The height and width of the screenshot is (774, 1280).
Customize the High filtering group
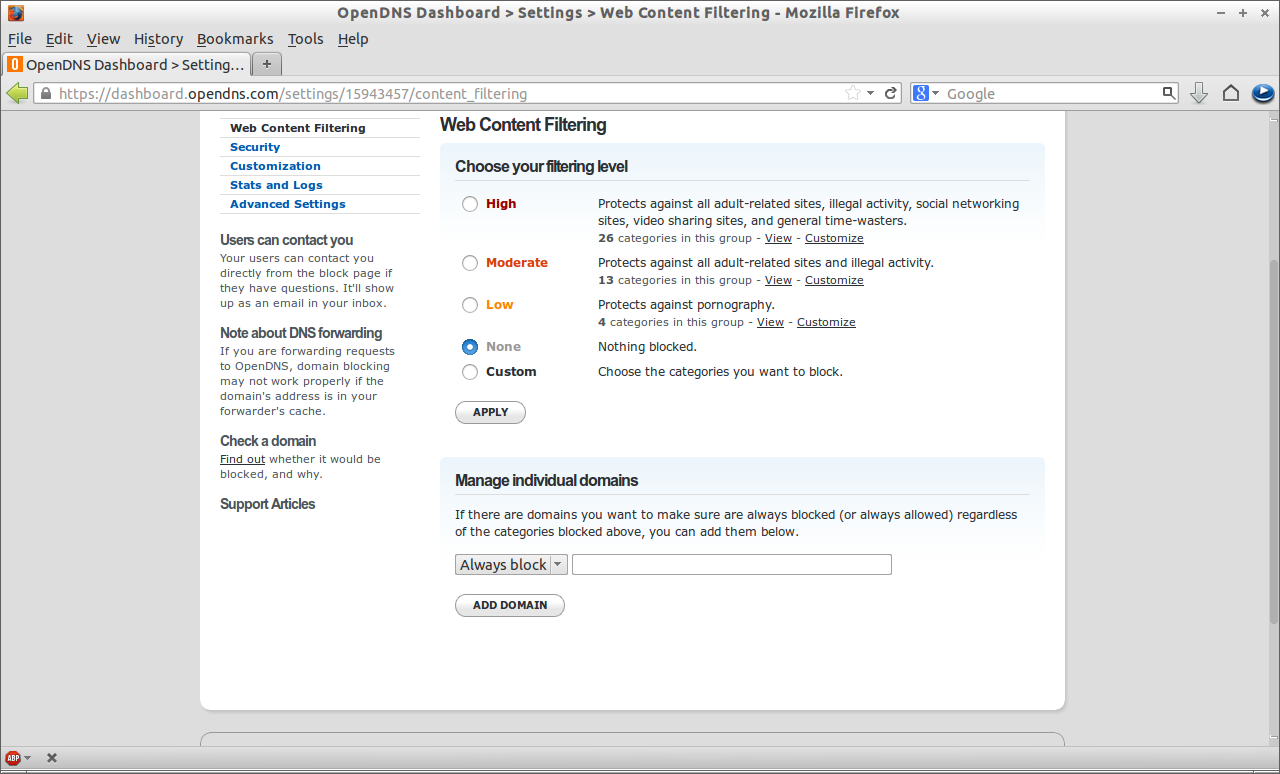pos(834,239)
